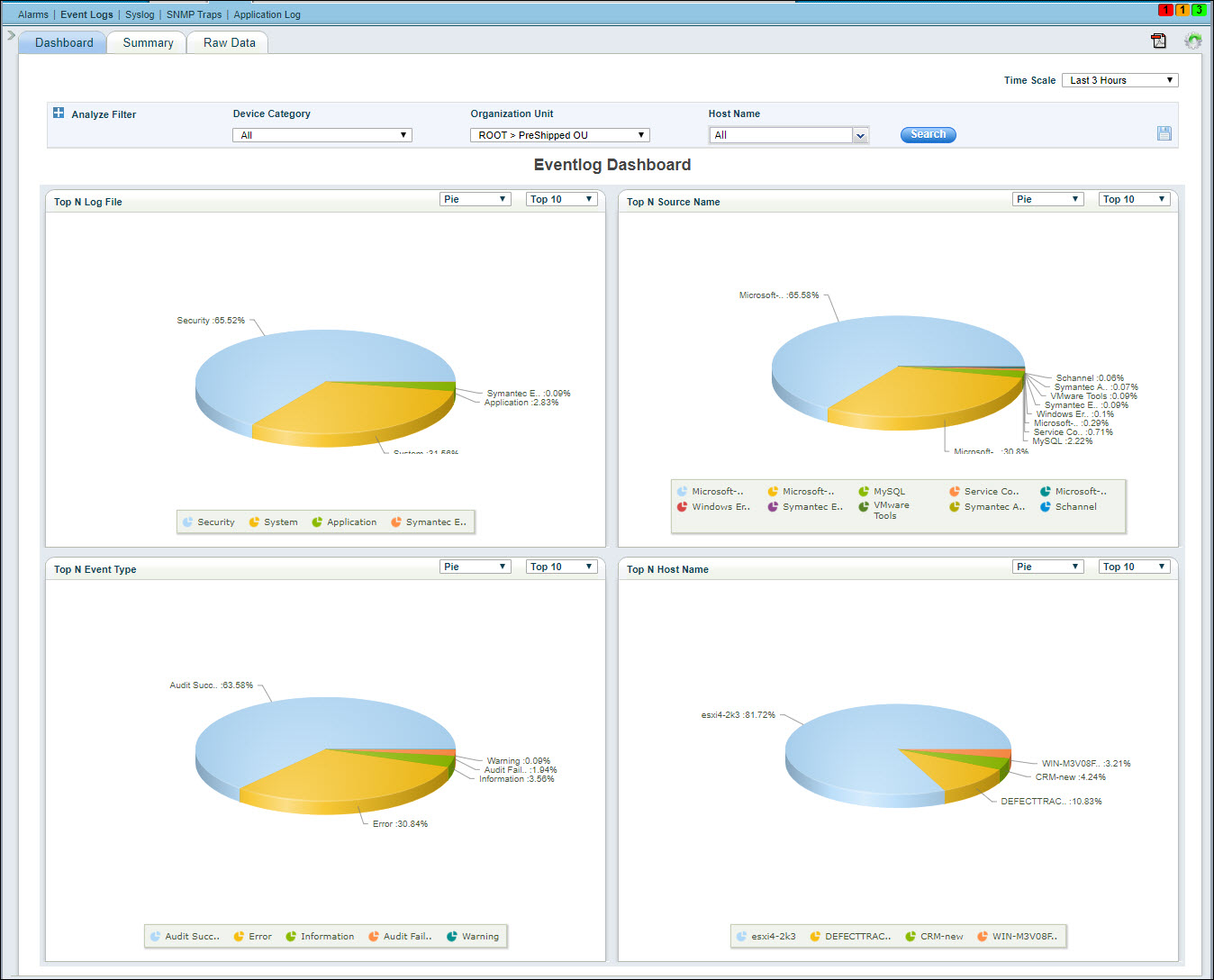Image resolution: width=1214 pixels, height=980 pixels.
Task: Click the red alarm count indicator
Action: tap(1165, 10)
